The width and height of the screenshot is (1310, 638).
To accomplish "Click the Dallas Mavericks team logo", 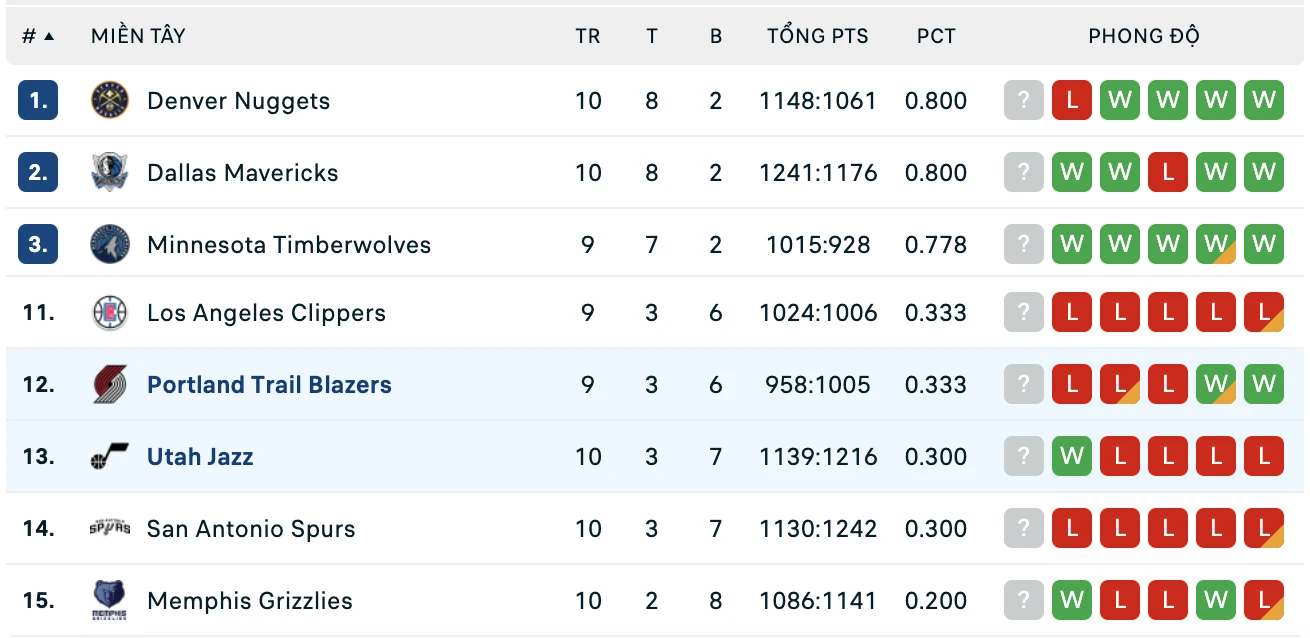I will coord(110,173).
